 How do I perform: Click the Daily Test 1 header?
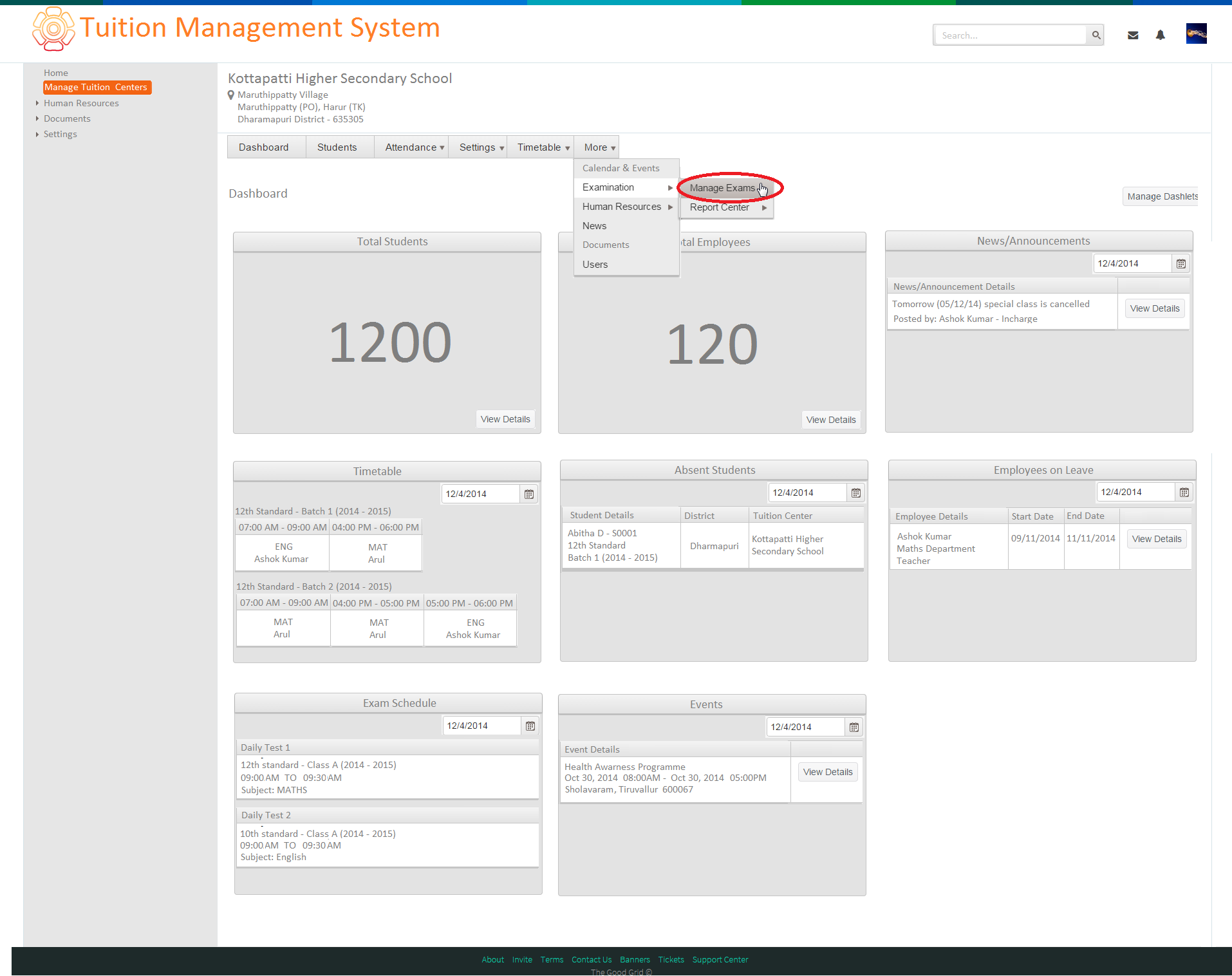tap(387, 747)
